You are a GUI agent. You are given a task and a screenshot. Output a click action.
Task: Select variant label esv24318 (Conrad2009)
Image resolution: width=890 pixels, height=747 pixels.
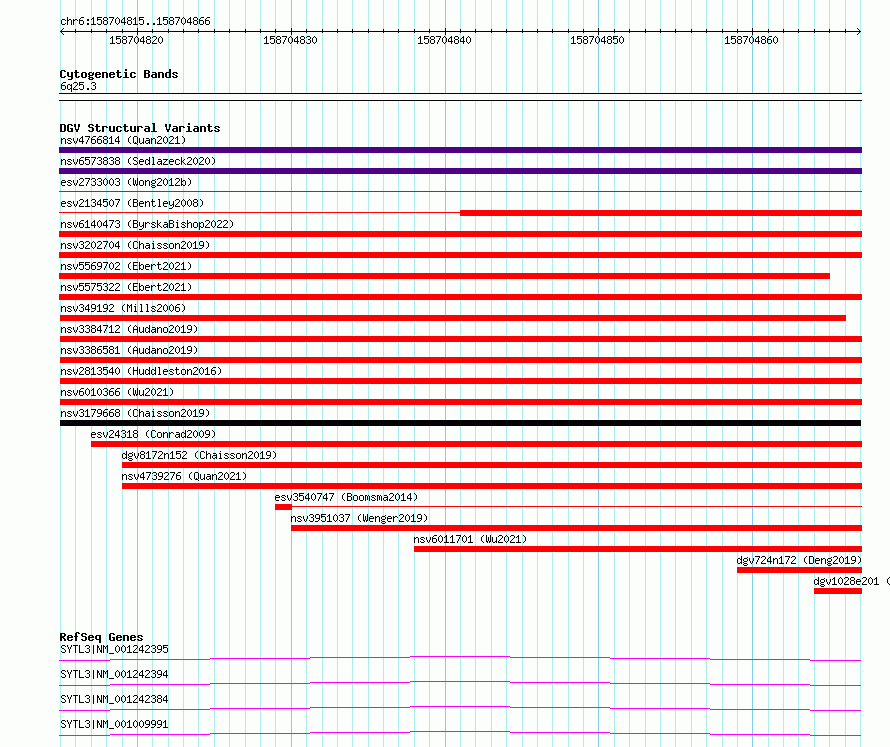click(153, 434)
